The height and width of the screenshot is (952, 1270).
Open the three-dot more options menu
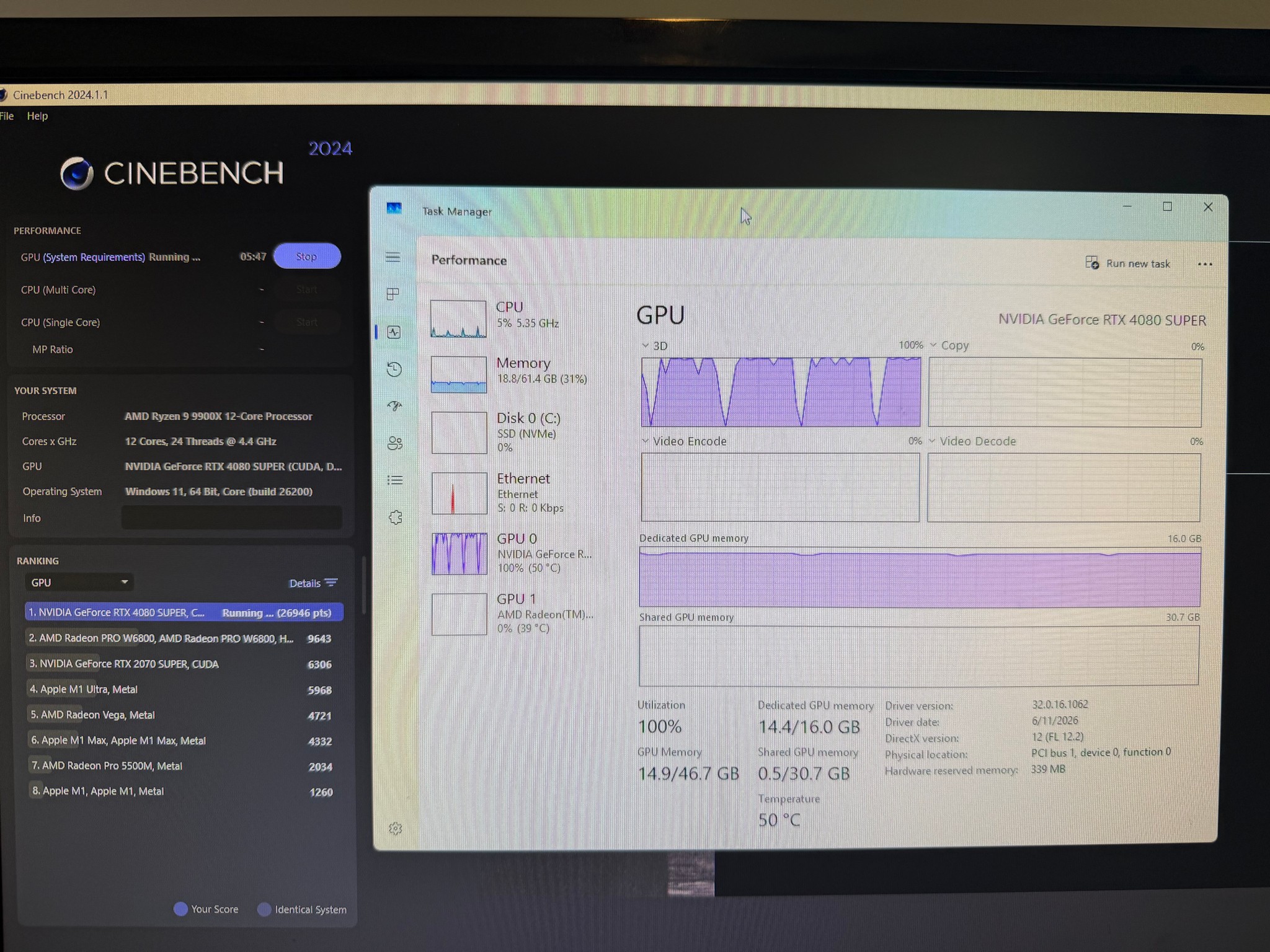tap(1204, 264)
